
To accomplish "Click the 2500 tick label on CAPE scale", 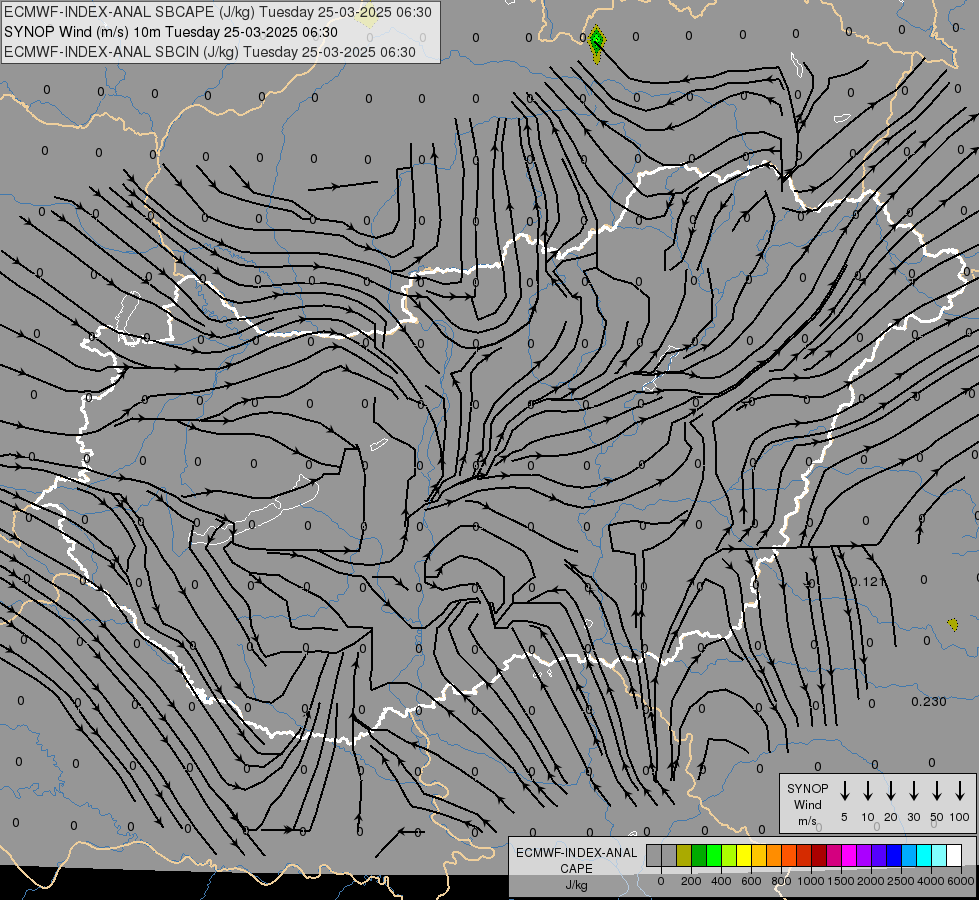I will coord(901,881).
